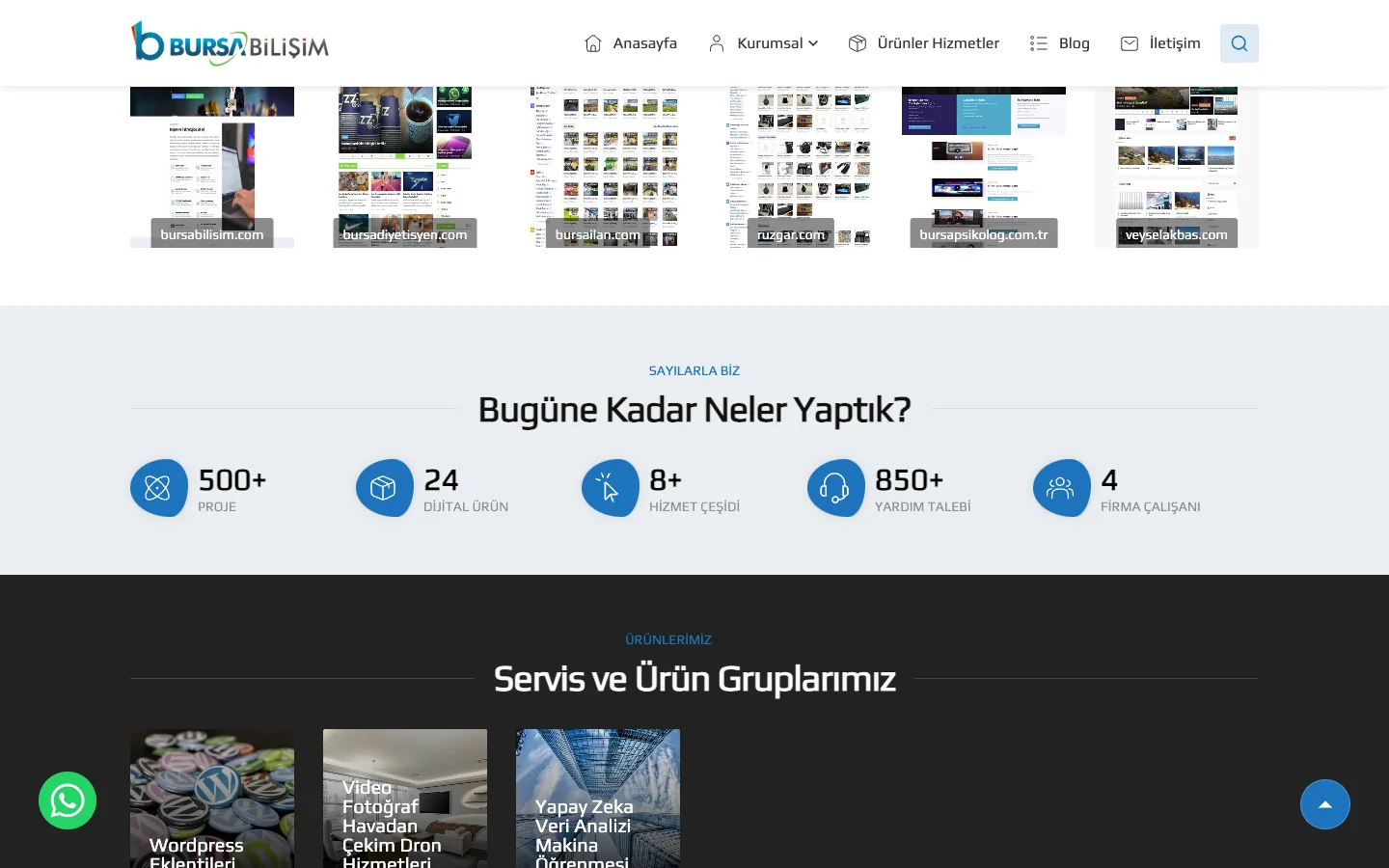Click the 'SAYILARLA BİZ' label
Viewport: 1389px width, 868px height.
click(694, 370)
